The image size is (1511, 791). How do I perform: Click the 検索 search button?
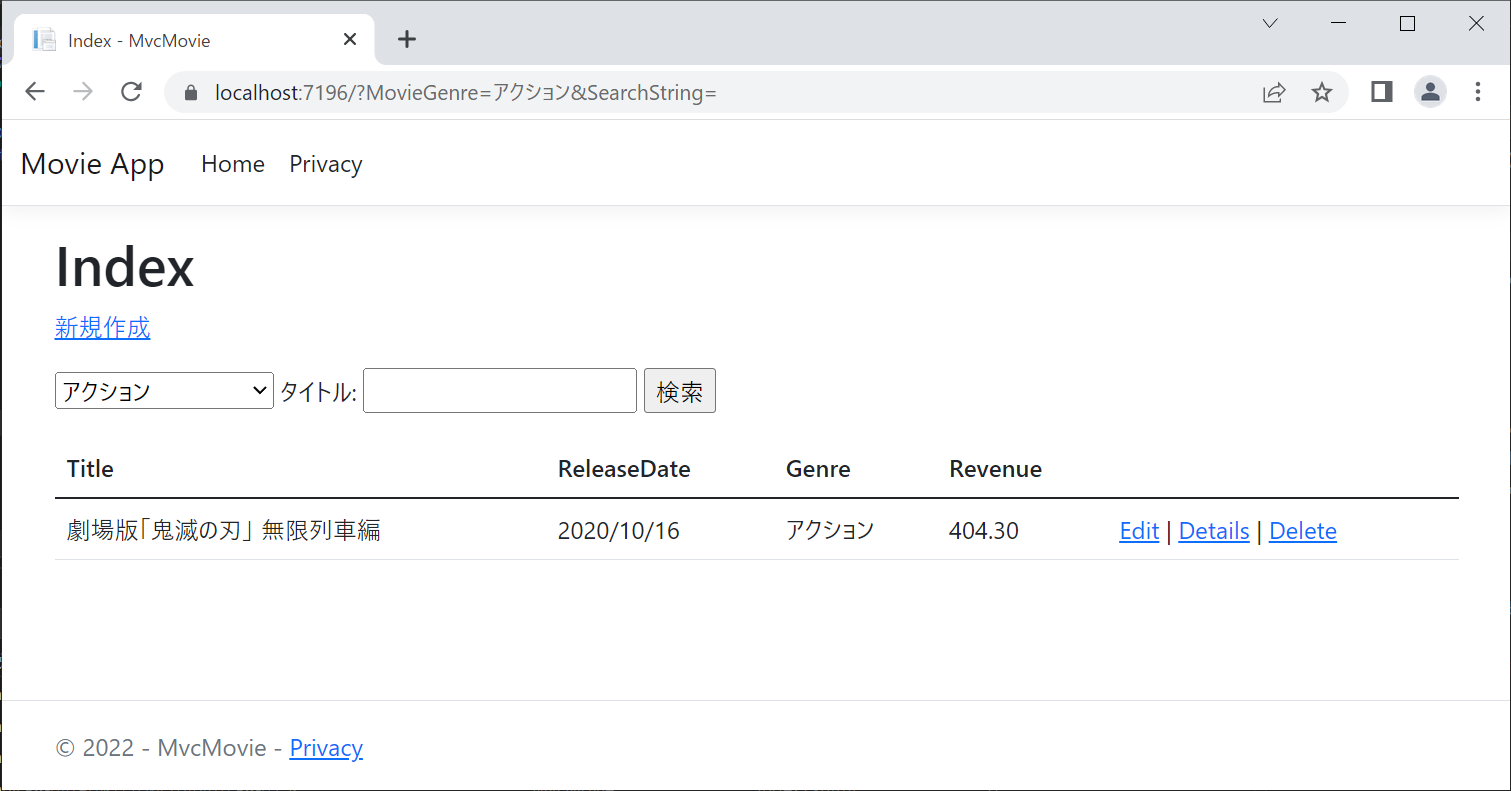pyautogui.click(x=680, y=390)
